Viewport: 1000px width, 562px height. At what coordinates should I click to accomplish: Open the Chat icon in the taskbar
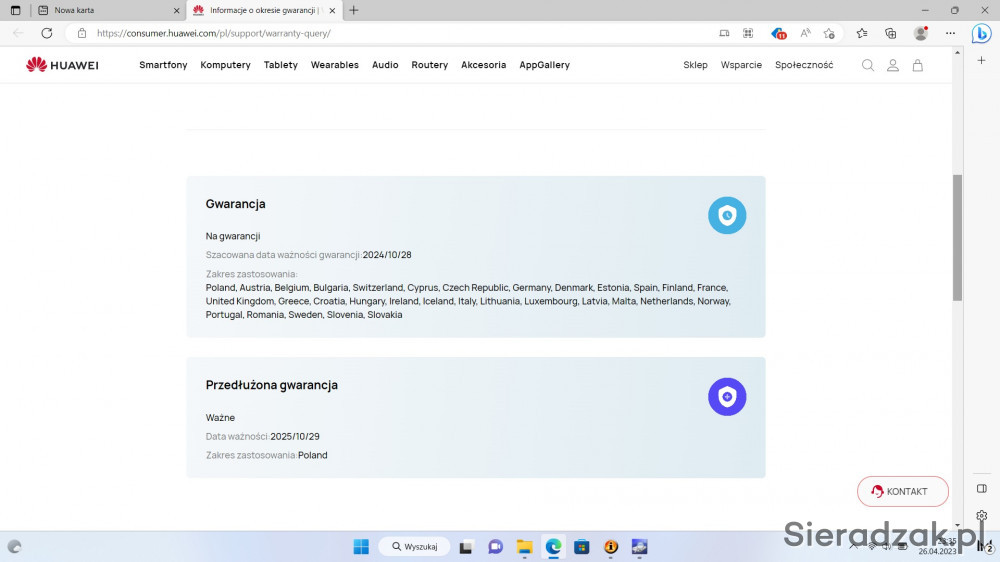(496, 547)
